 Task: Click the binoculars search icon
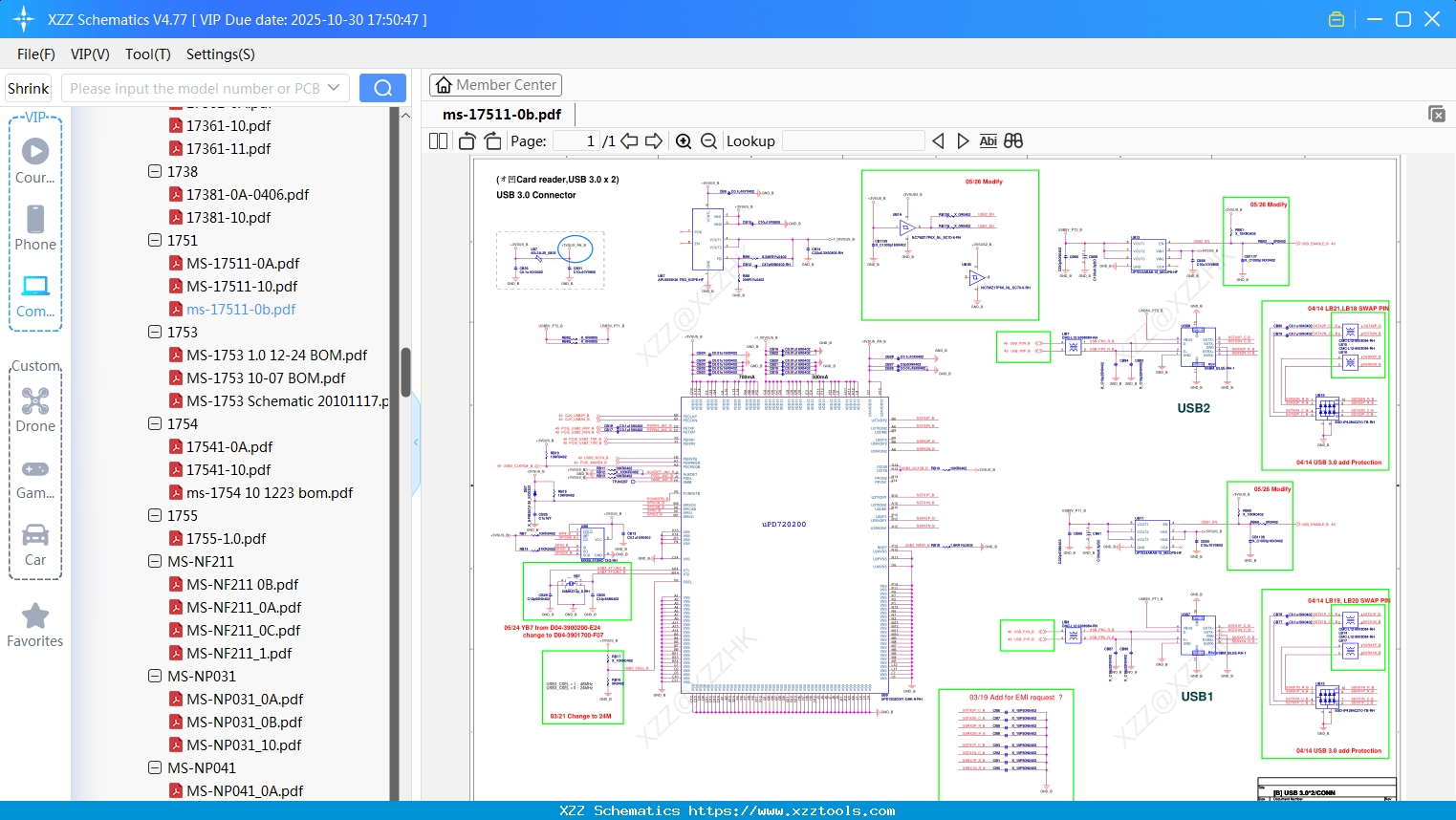[x=1013, y=141]
